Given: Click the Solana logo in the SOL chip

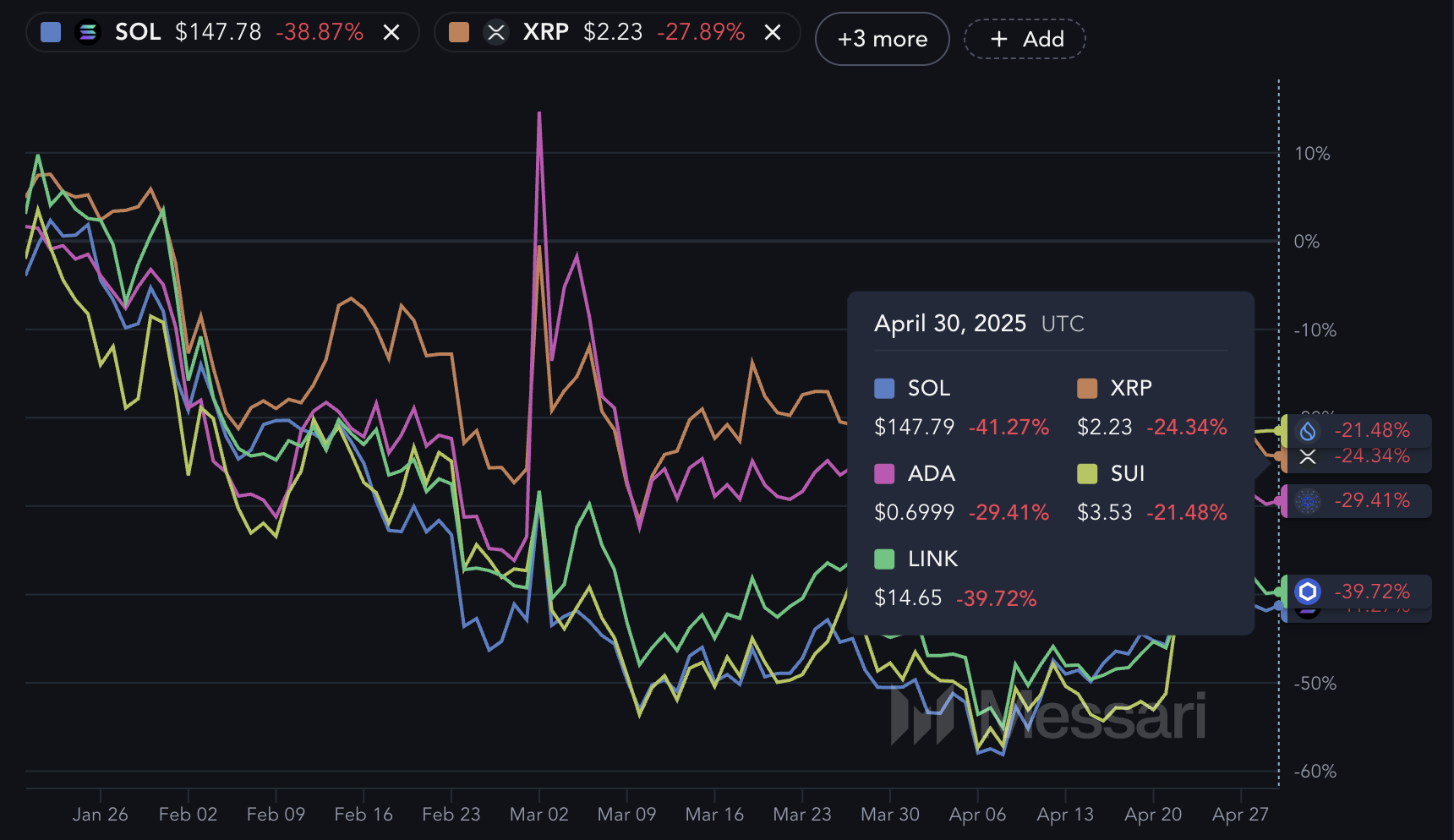Looking at the screenshot, I should (87, 33).
